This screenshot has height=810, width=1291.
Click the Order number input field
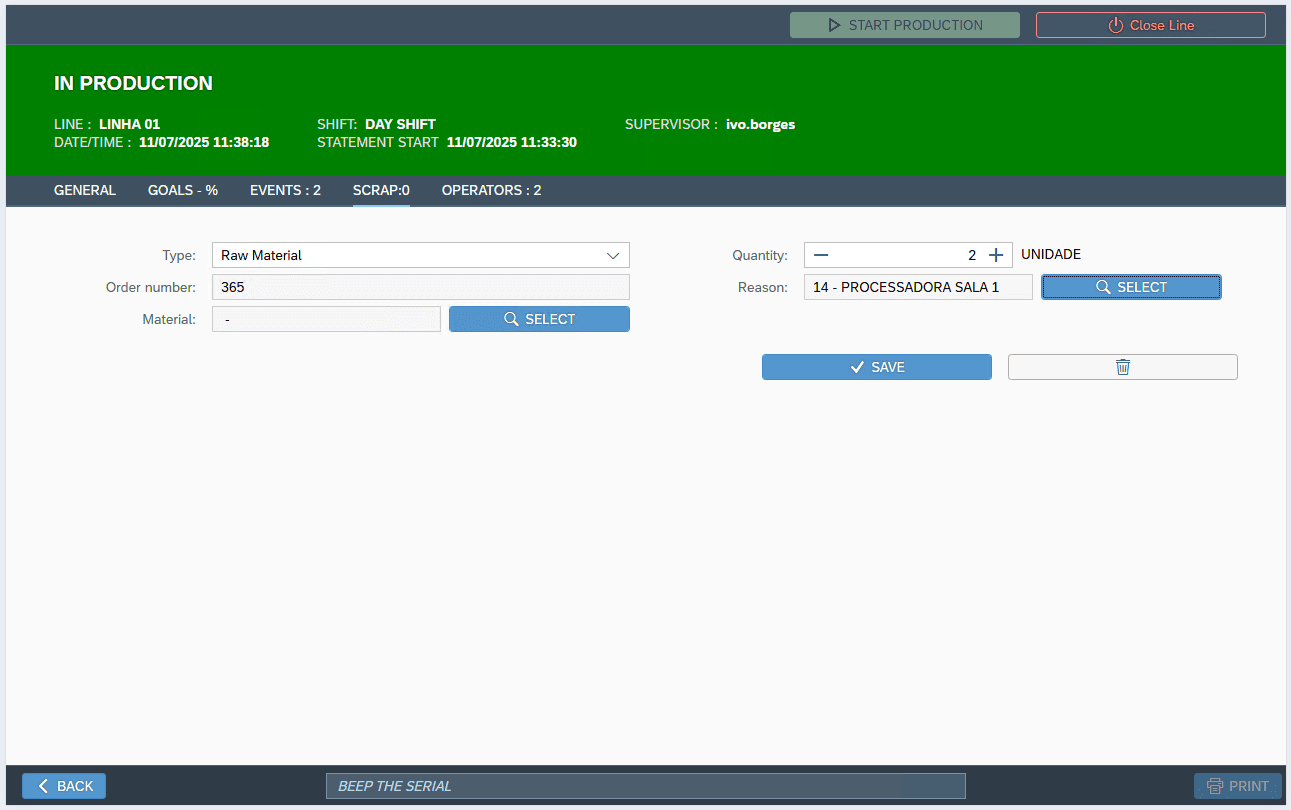click(x=420, y=287)
